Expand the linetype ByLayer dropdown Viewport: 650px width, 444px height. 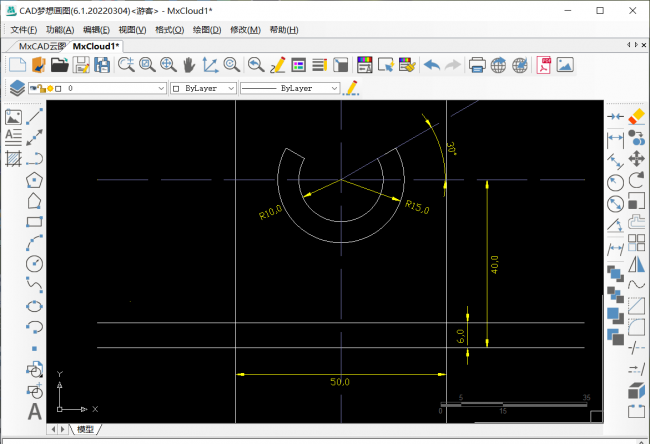click(x=334, y=88)
